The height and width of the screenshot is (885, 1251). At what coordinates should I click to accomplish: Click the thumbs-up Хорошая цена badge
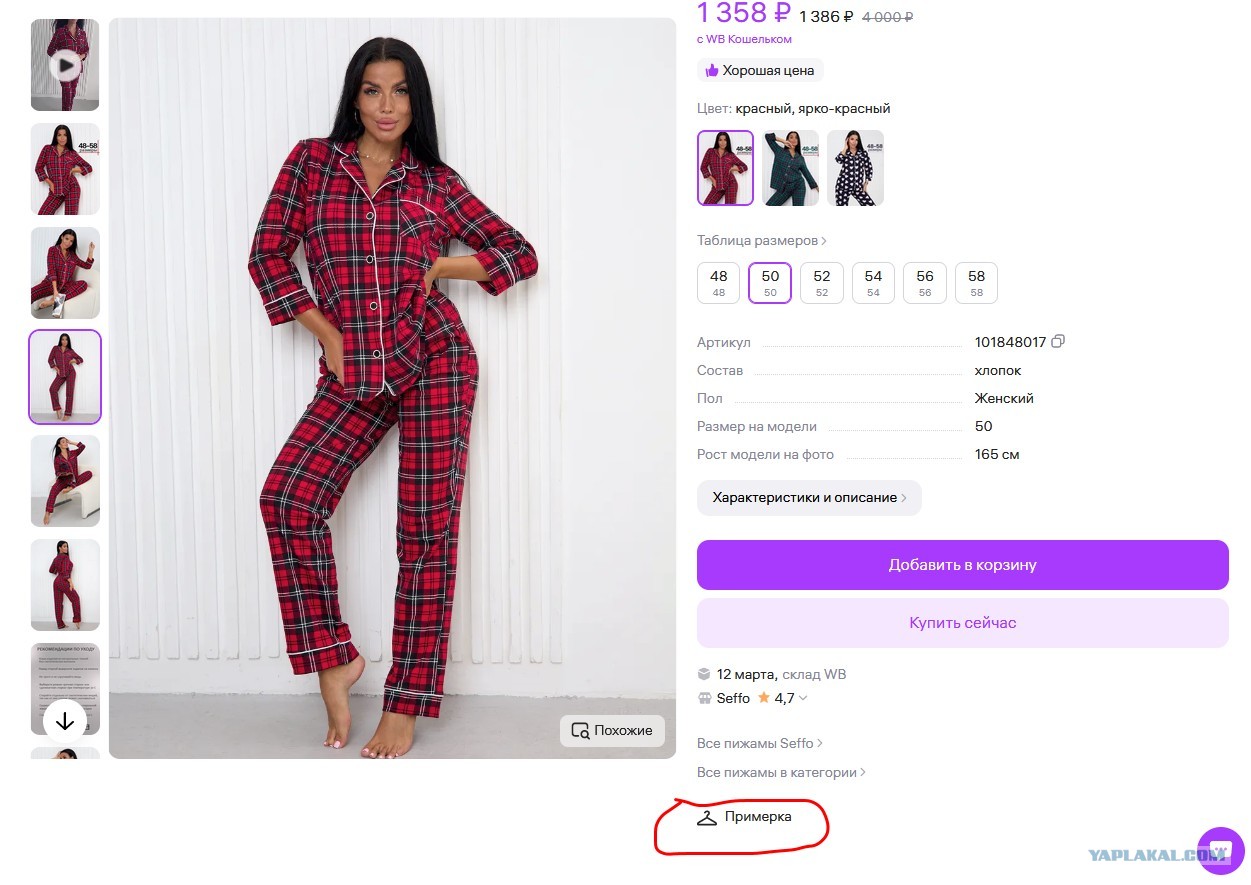(760, 70)
